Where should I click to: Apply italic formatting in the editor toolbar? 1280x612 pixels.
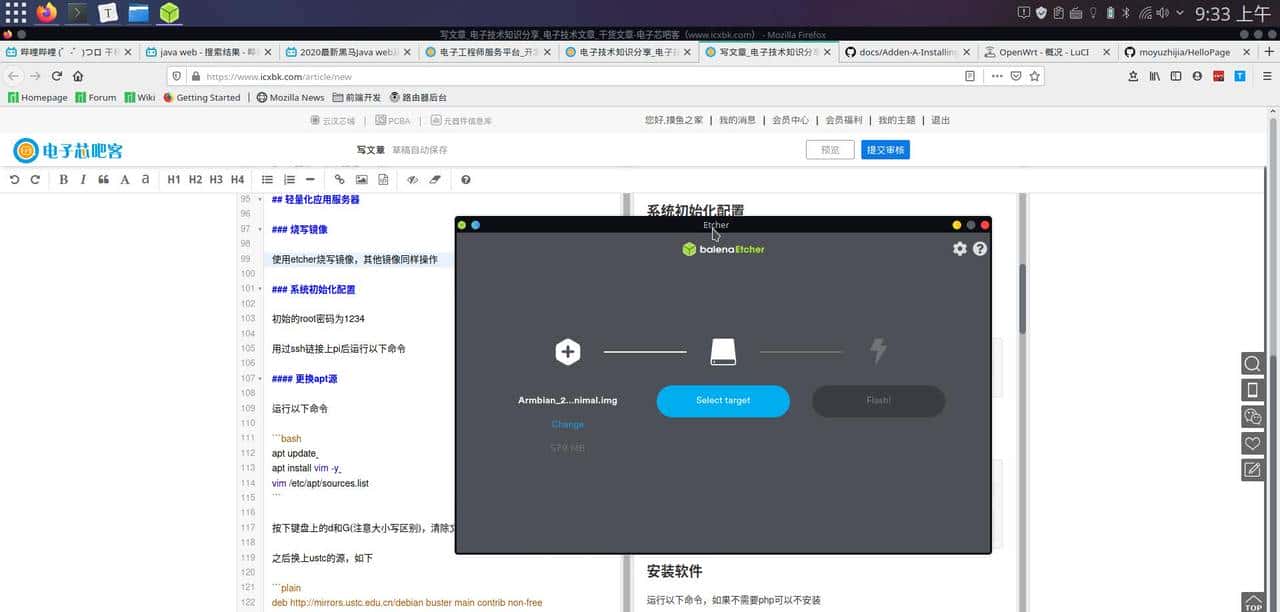click(x=84, y=180)
